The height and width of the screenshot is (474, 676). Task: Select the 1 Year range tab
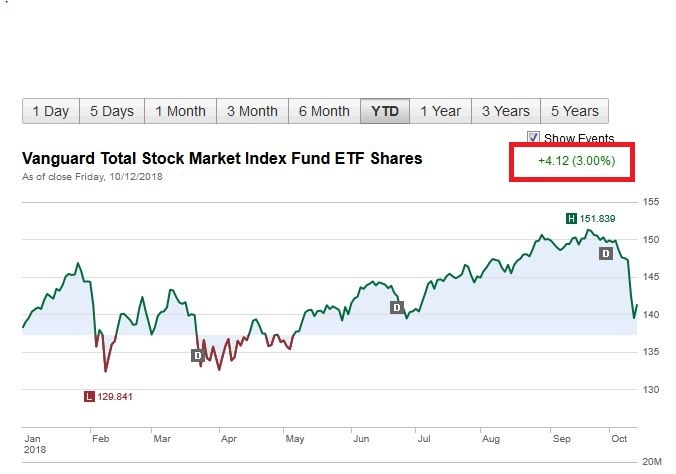click(x=440, y=111)
